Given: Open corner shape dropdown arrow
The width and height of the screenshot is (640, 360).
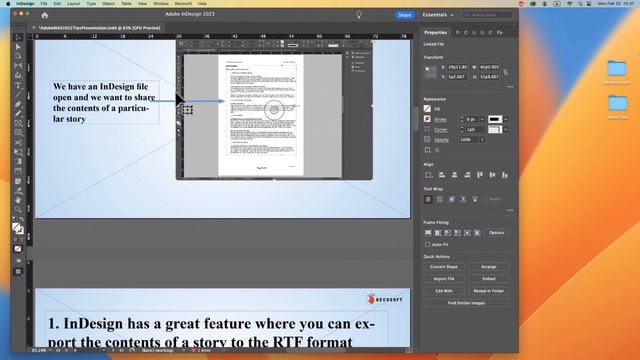Looking at the screenshot, I should coord(506,129).
